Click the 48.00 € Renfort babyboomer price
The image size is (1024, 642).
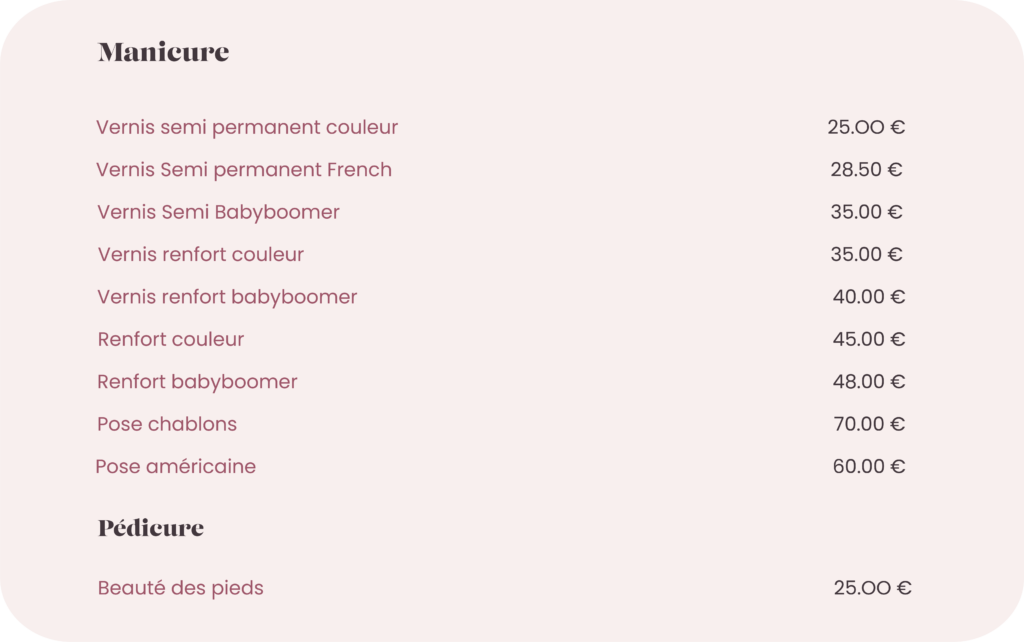[869, 381]
